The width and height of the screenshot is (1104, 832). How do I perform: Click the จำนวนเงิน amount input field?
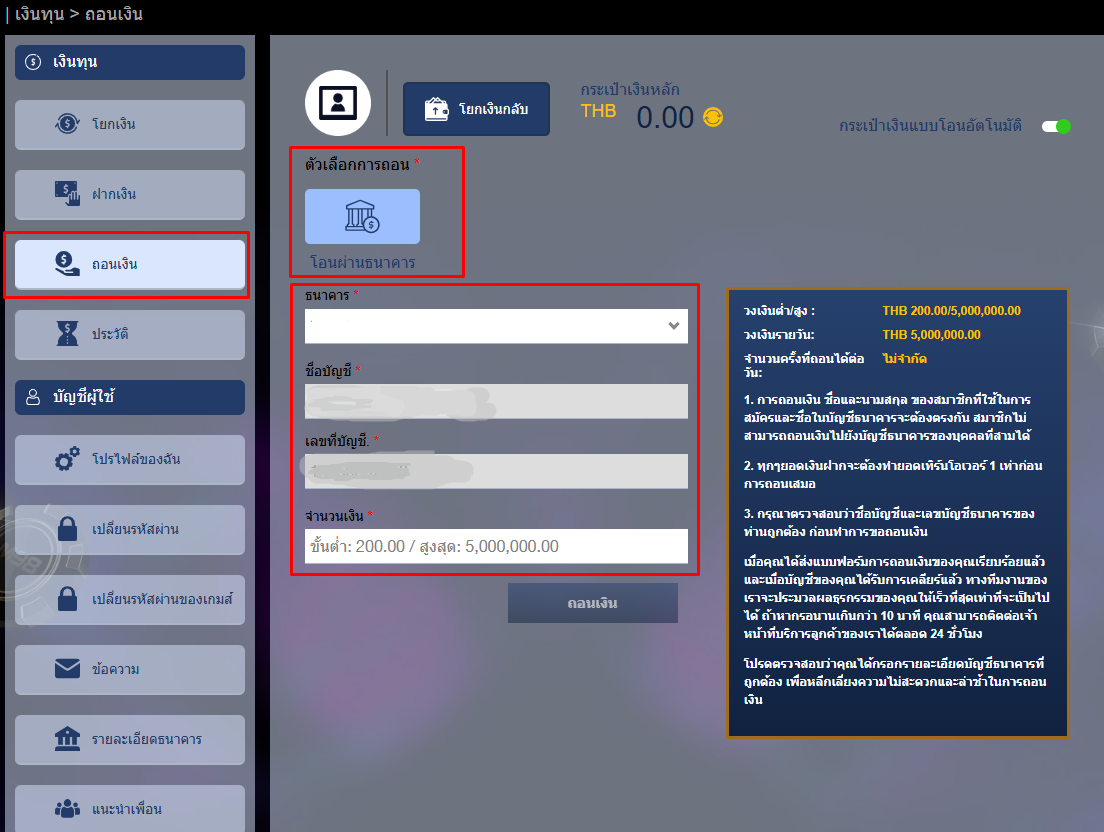click(494, 546)
